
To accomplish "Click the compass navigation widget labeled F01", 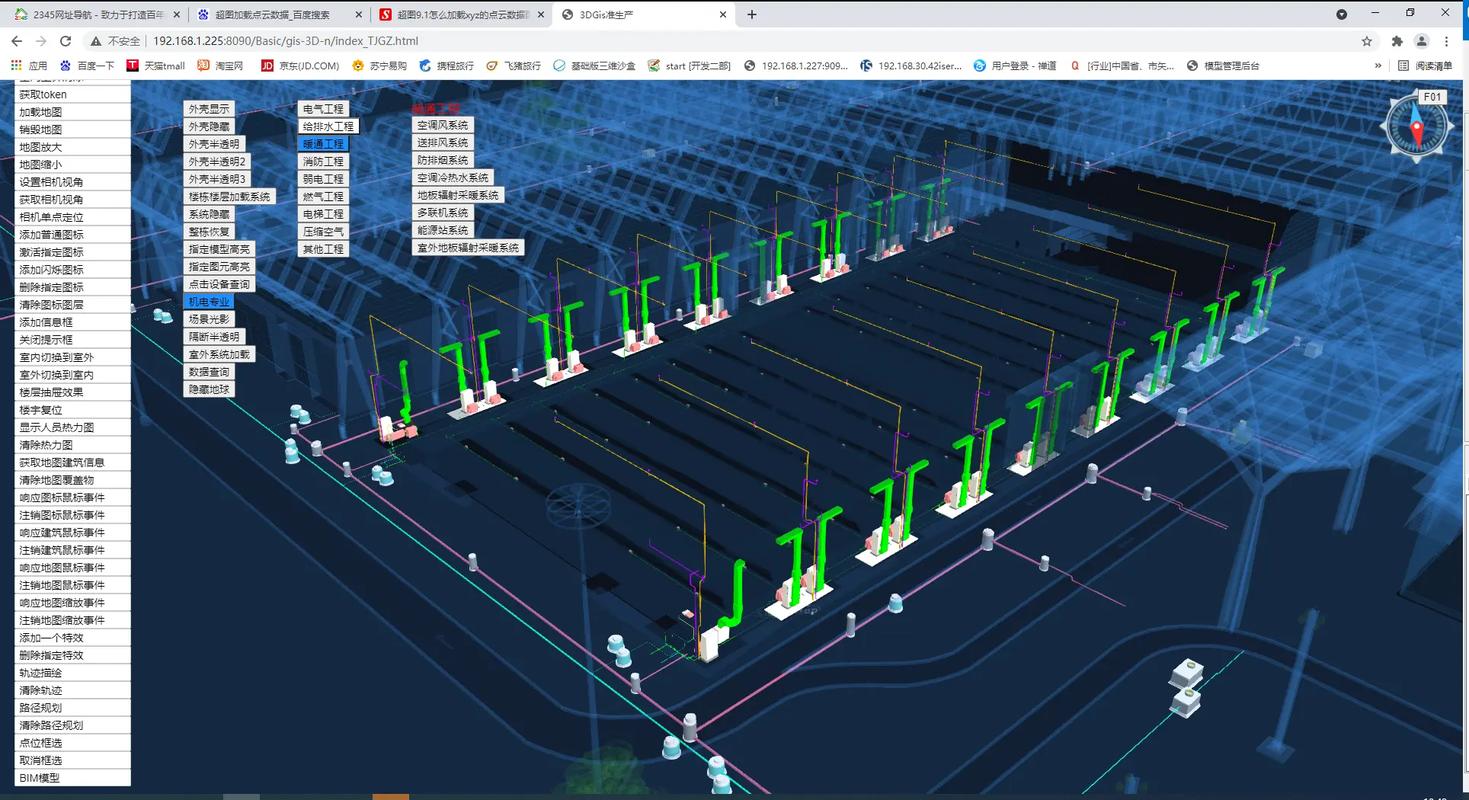I will pyautogui.click(x=1415, y=125).
